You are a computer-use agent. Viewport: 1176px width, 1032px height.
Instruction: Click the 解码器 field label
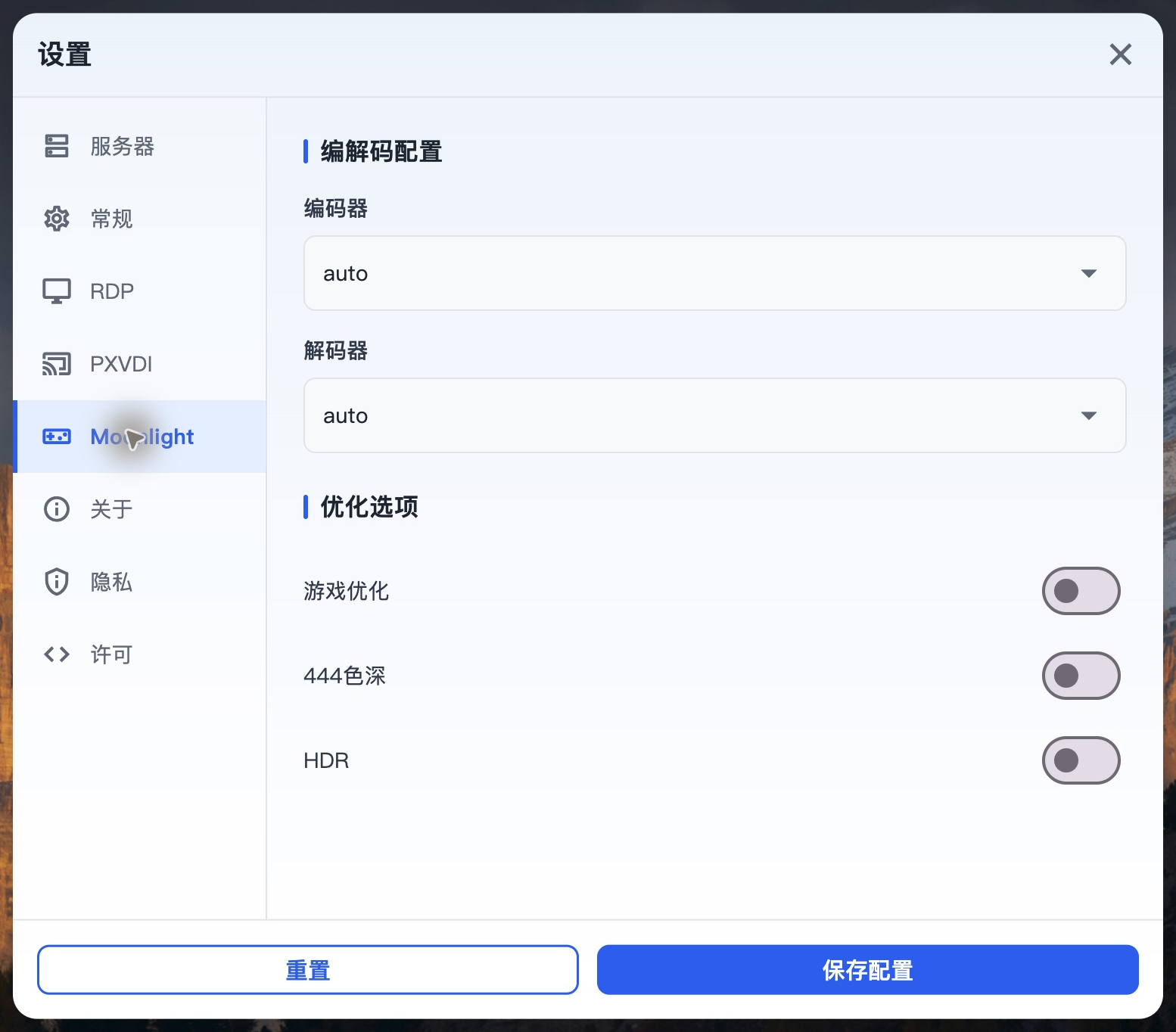point(336,350)
